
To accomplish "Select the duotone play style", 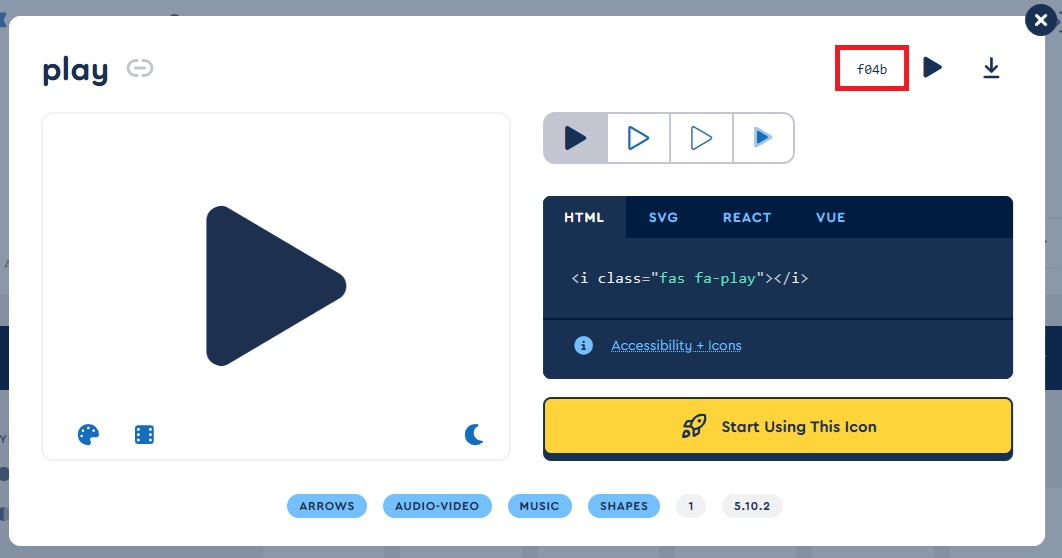I will tap(763, 138).
